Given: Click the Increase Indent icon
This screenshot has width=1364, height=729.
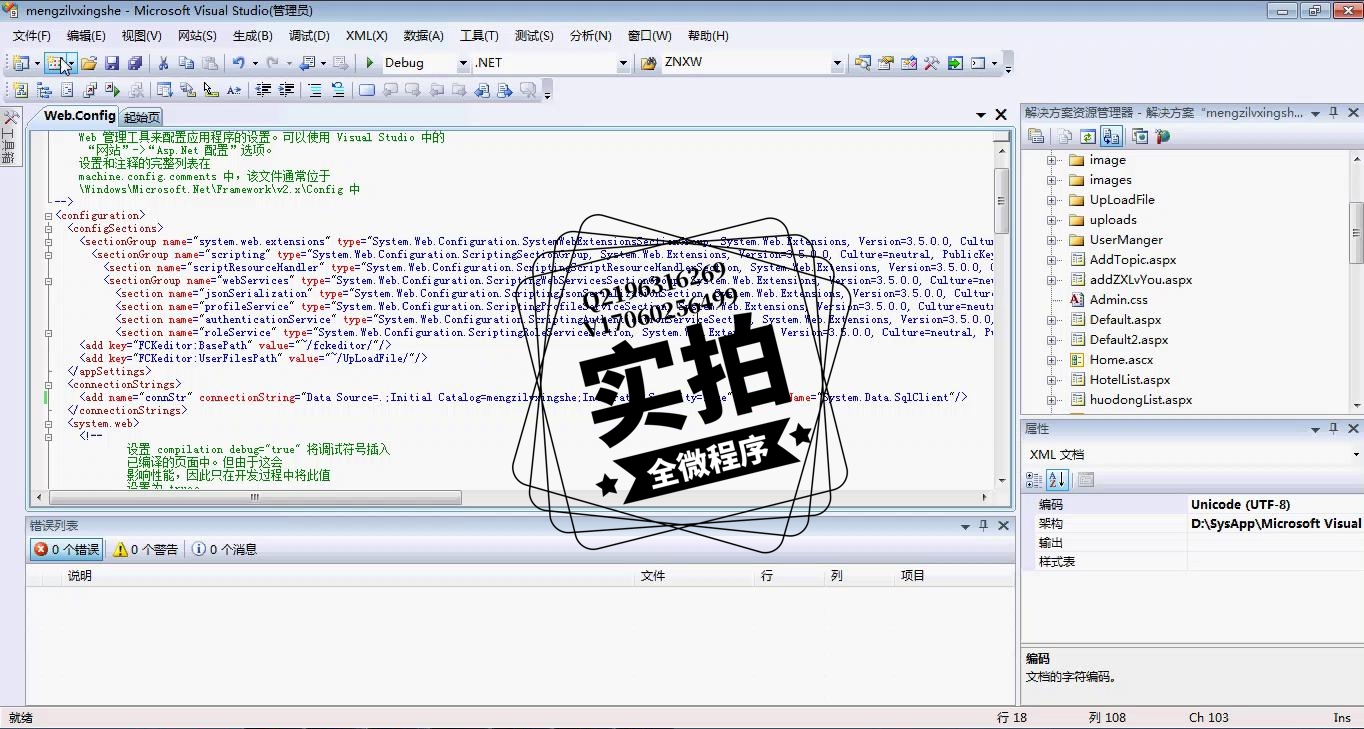Looking at the screenshot, I should [x=286, y=90].
